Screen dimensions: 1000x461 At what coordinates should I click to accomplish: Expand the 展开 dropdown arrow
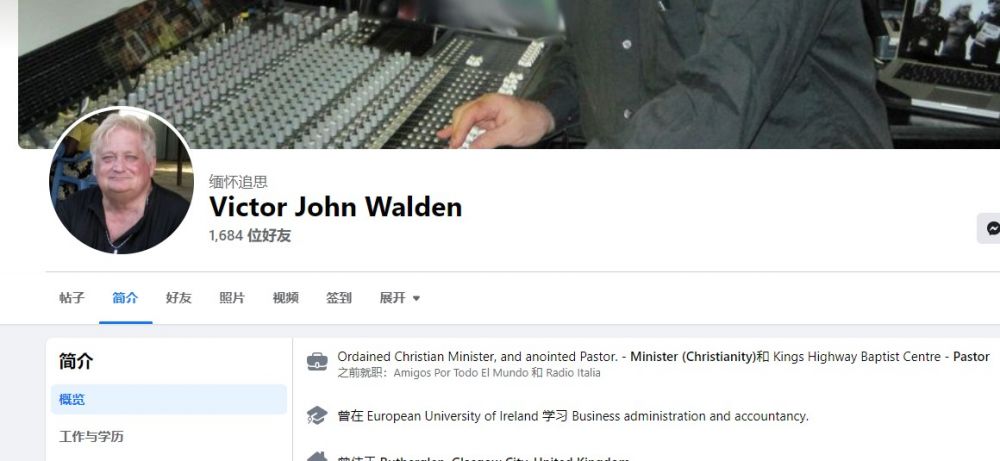[416, 298]
